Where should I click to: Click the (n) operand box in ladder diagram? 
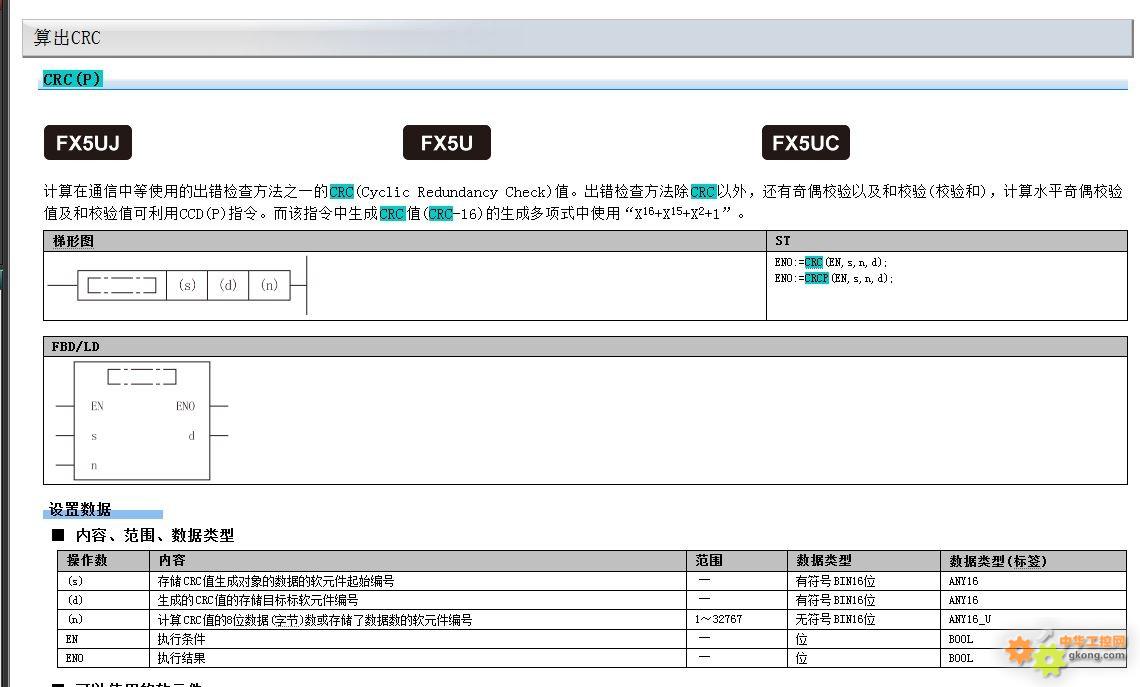click(269, 285)
